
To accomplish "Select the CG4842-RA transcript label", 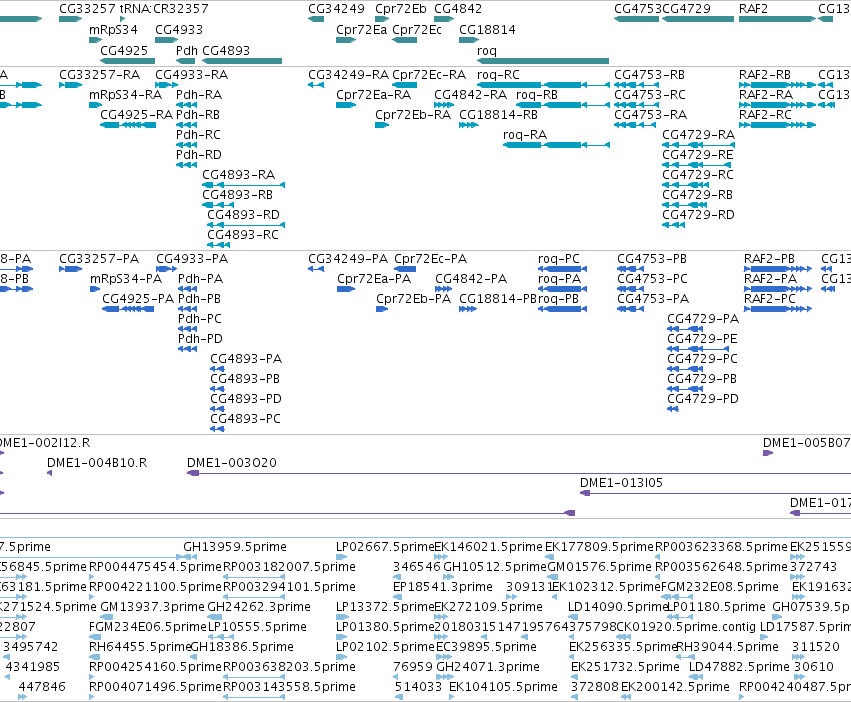I will click(x=471, y=95).
